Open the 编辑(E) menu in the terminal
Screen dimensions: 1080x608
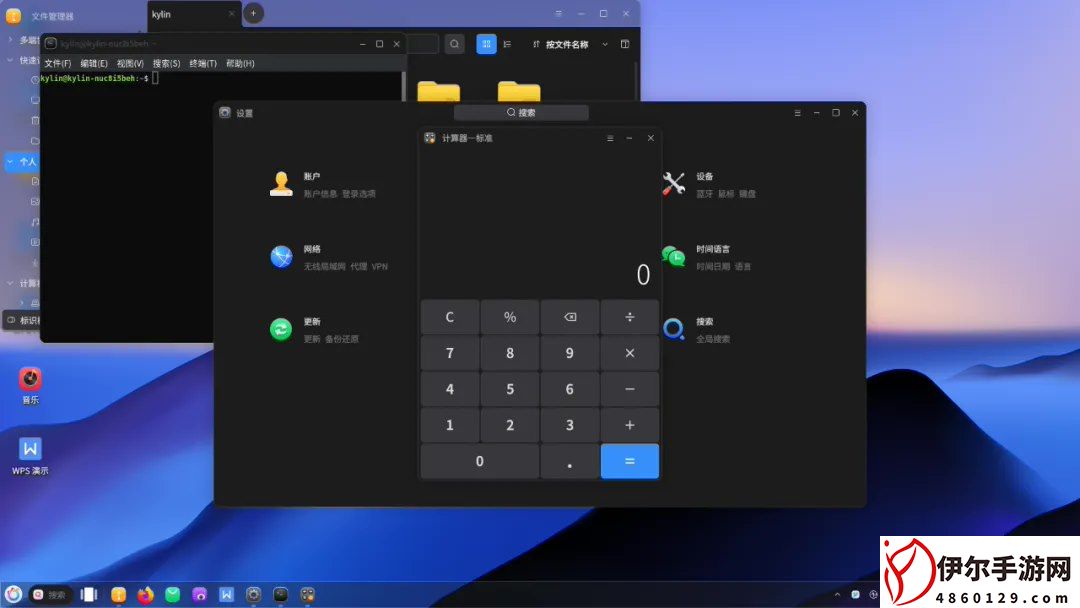(94, 63)
